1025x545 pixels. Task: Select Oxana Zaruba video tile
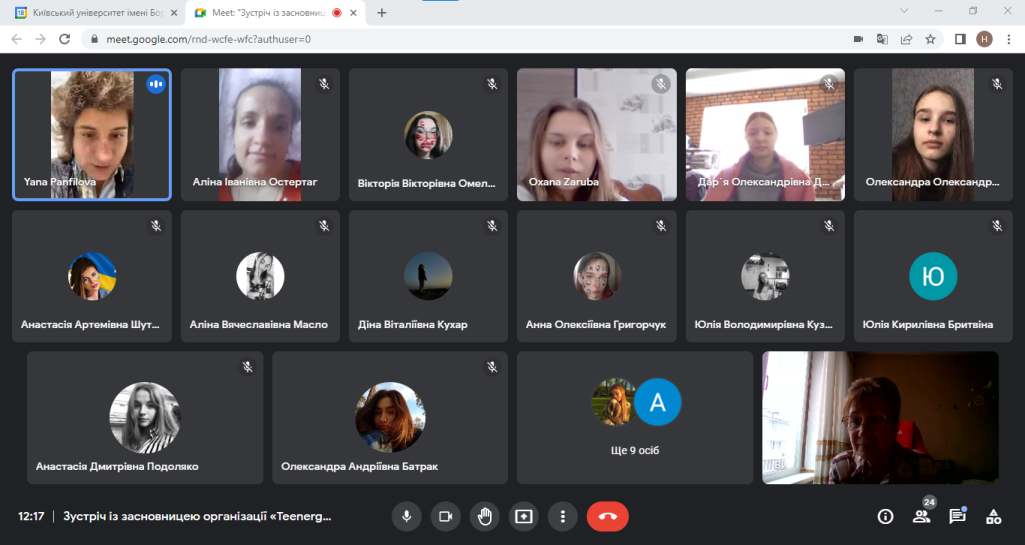coord(597,134)
